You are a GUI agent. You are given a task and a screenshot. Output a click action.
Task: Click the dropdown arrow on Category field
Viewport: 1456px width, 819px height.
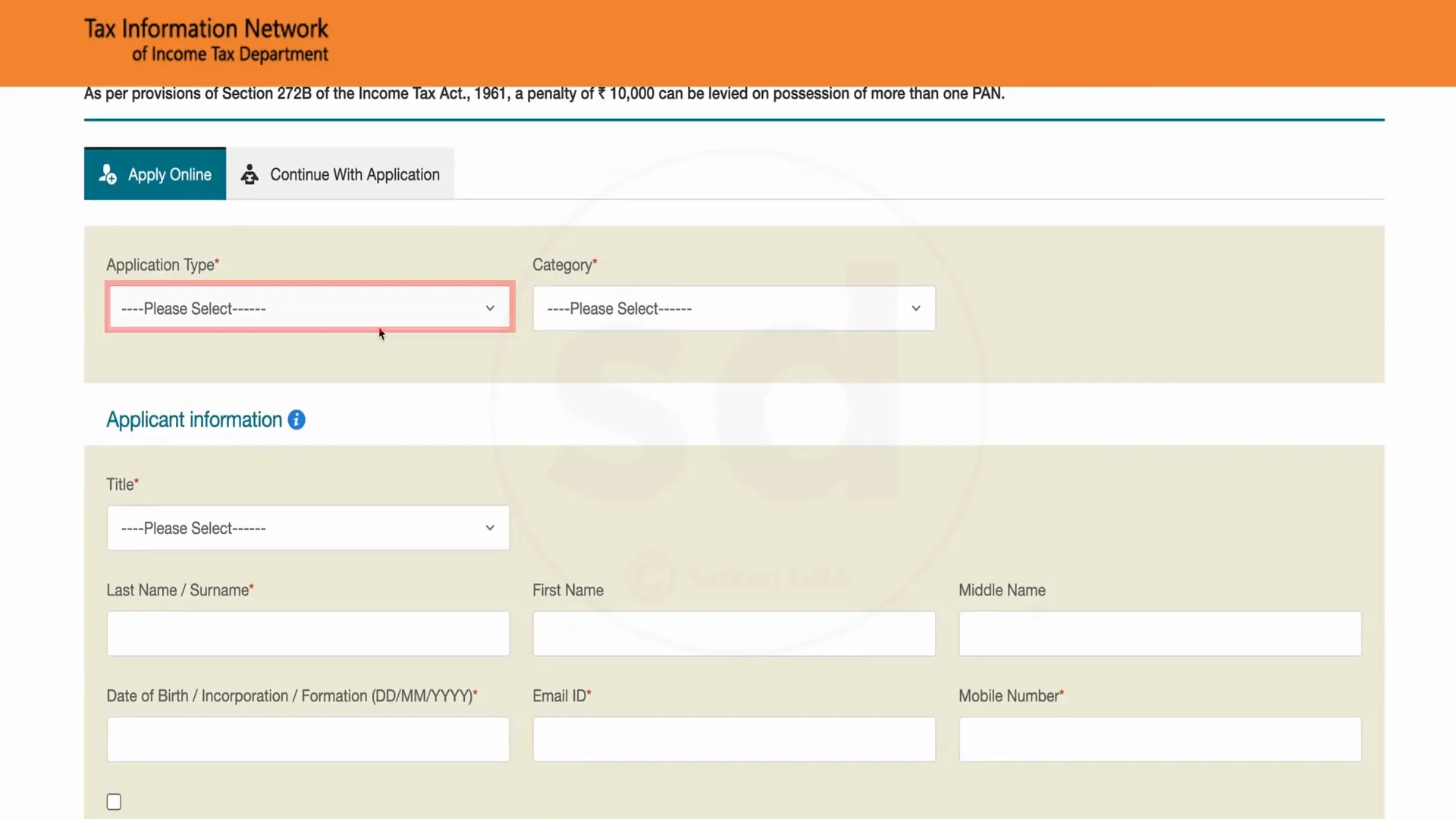tap(916, 308)
